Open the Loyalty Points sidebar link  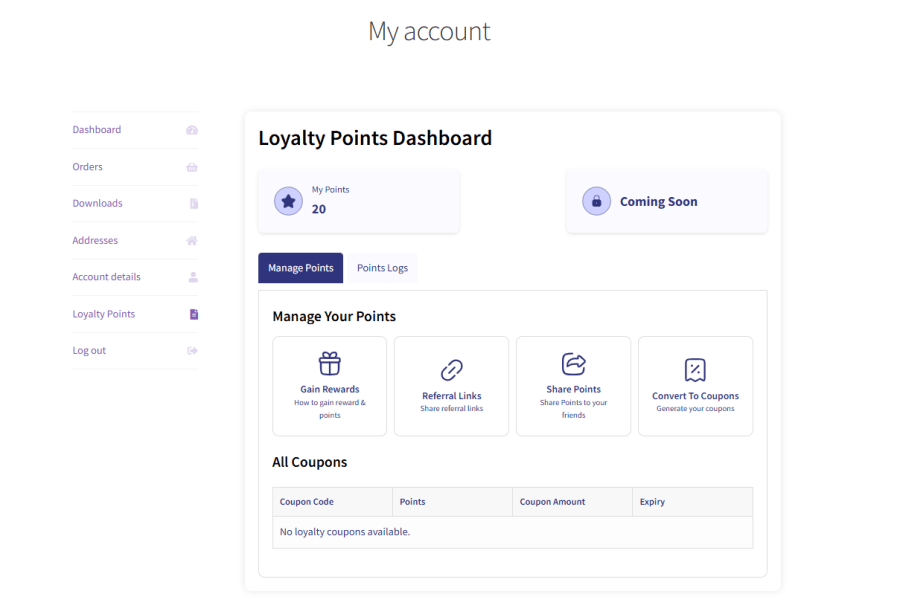coord(103,314)
